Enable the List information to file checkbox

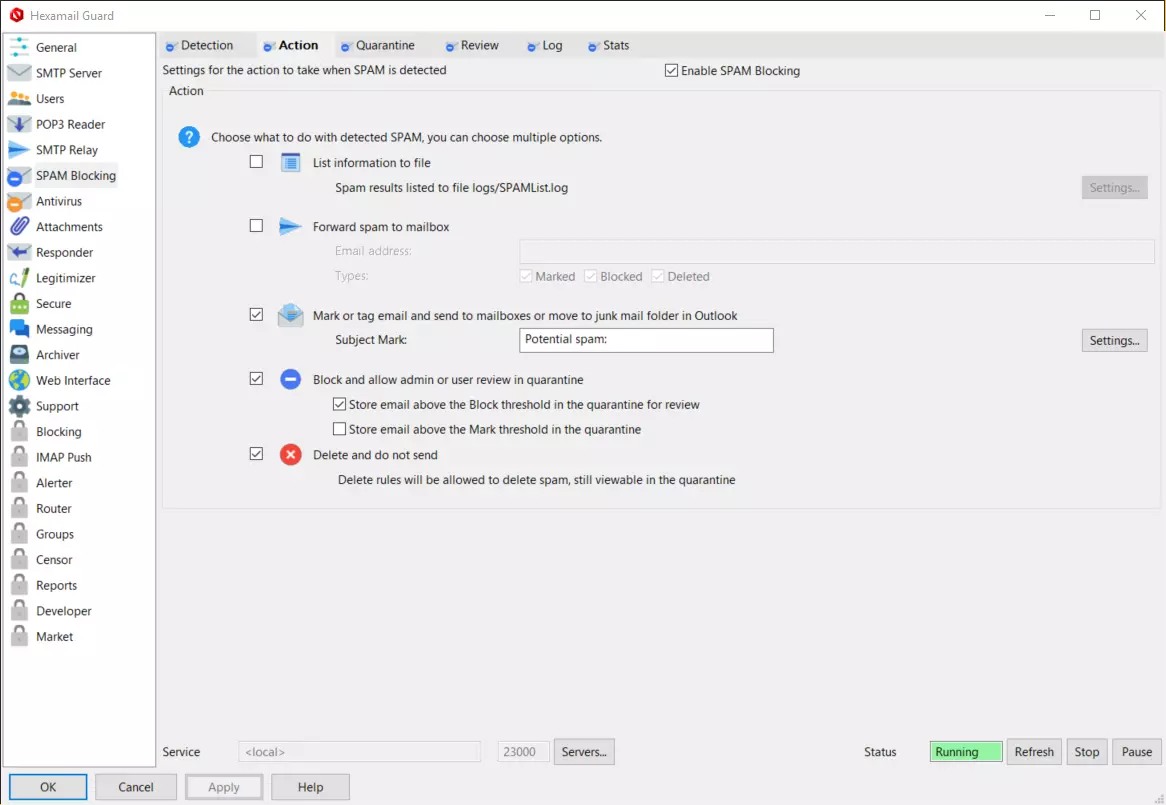point(257,162)
